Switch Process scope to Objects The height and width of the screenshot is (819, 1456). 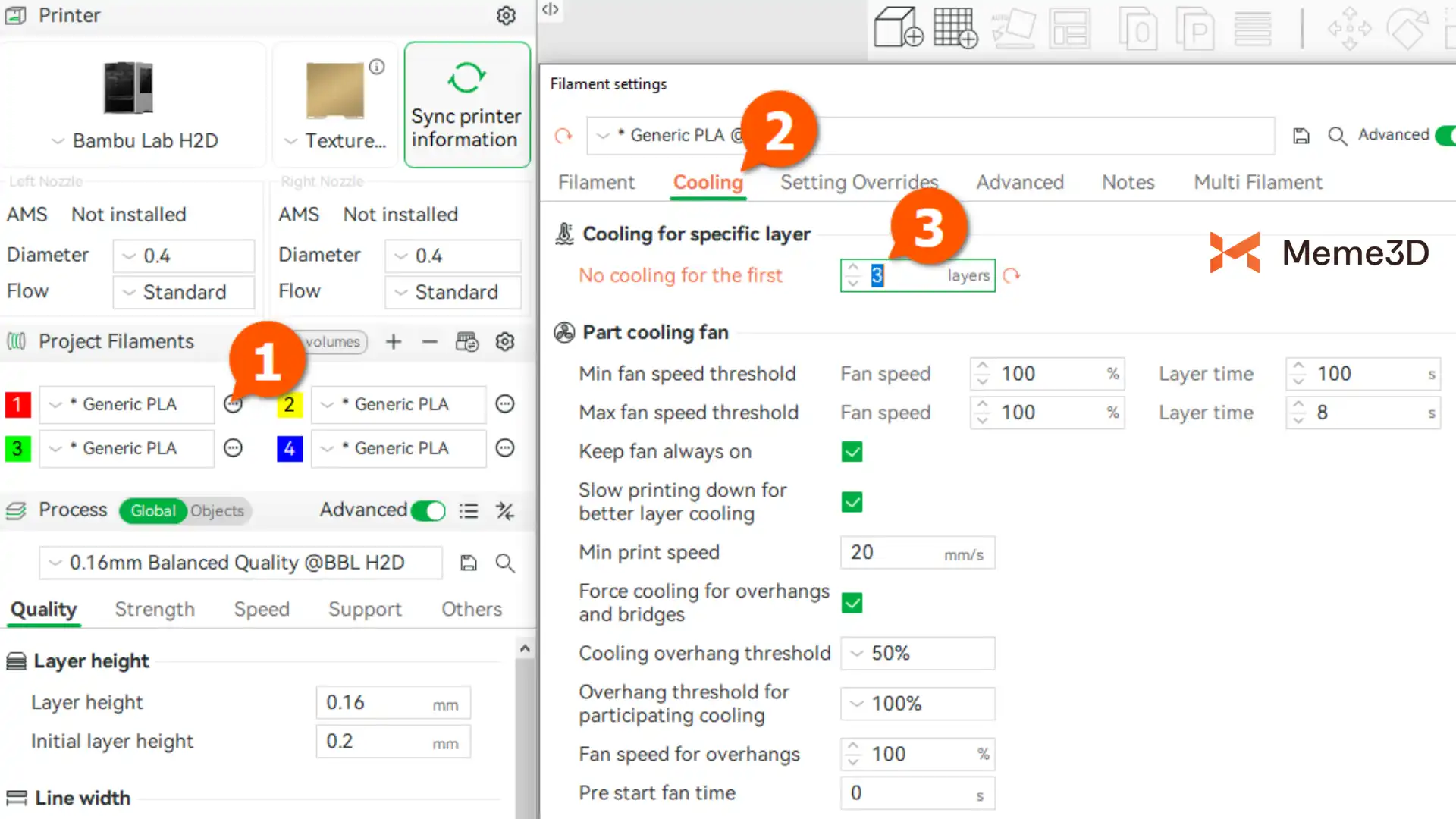click(x=217, y=511)
